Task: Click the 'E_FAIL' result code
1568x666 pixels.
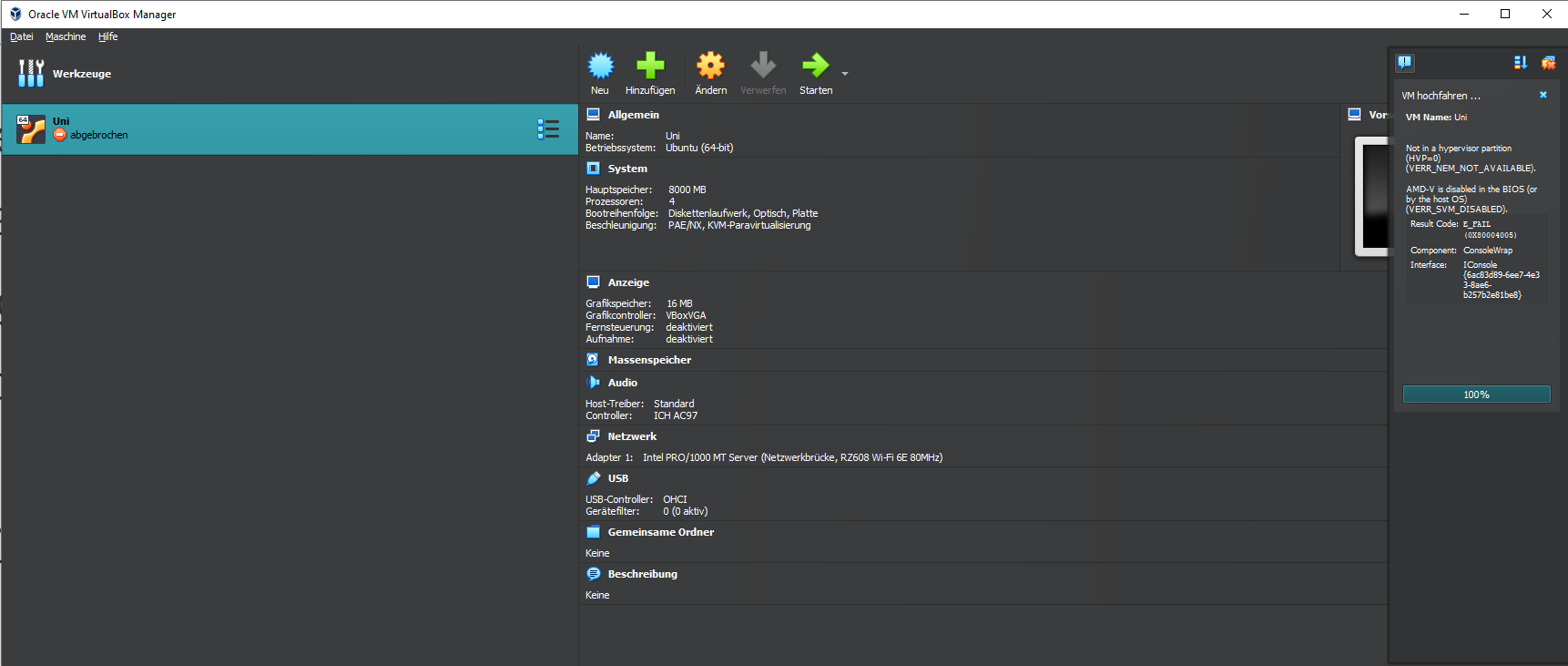Action: click(1477, 224)
